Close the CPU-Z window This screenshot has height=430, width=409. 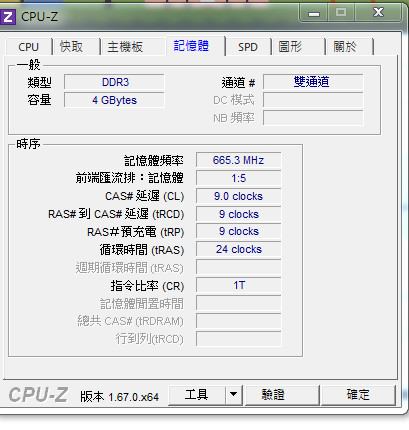pyautogui.click(x=378, y=13)
